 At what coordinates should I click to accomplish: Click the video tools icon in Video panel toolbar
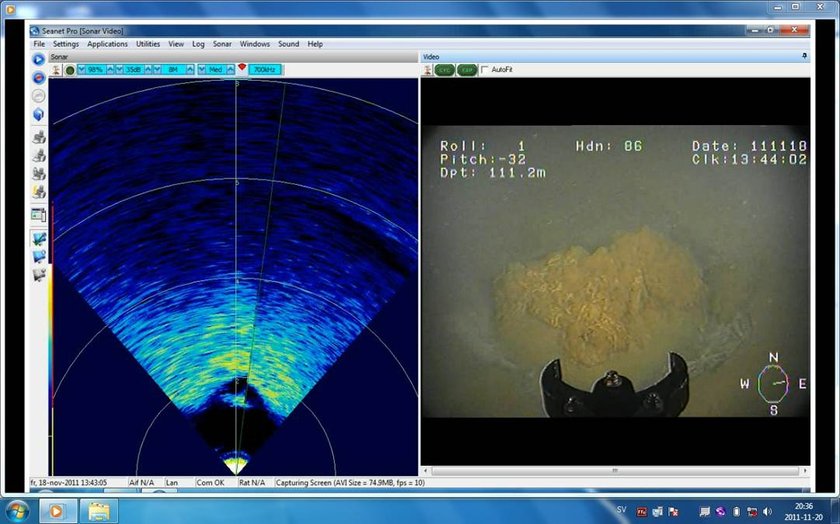tap(428, 70)
